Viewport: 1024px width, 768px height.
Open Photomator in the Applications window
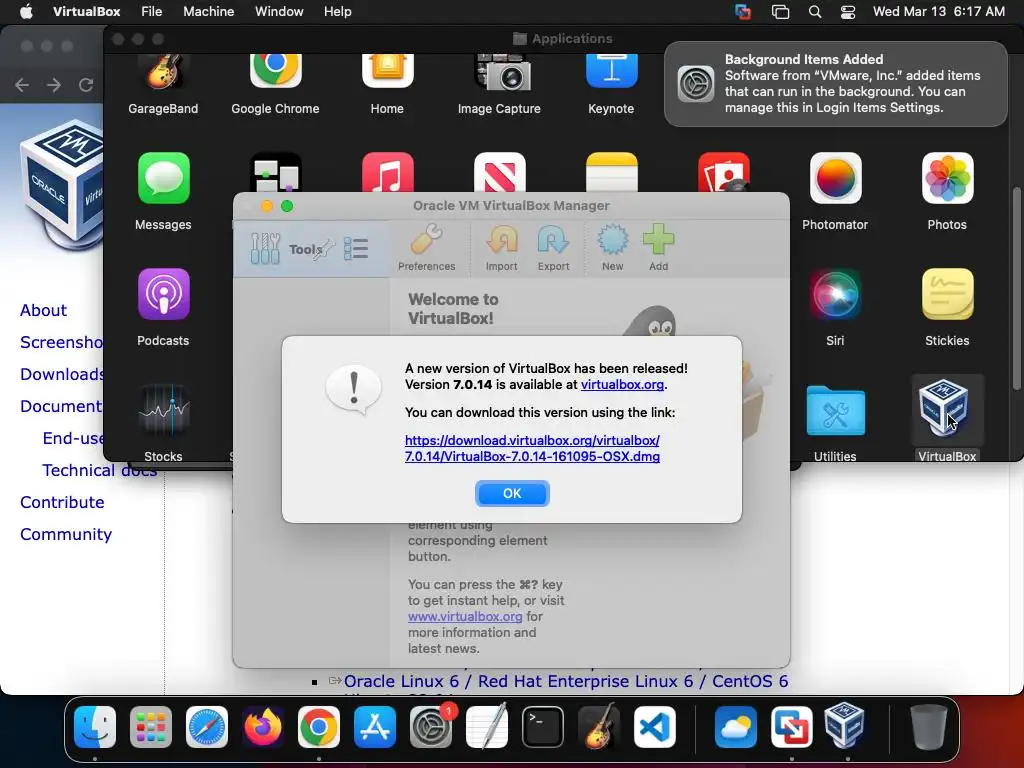[835, 191]
